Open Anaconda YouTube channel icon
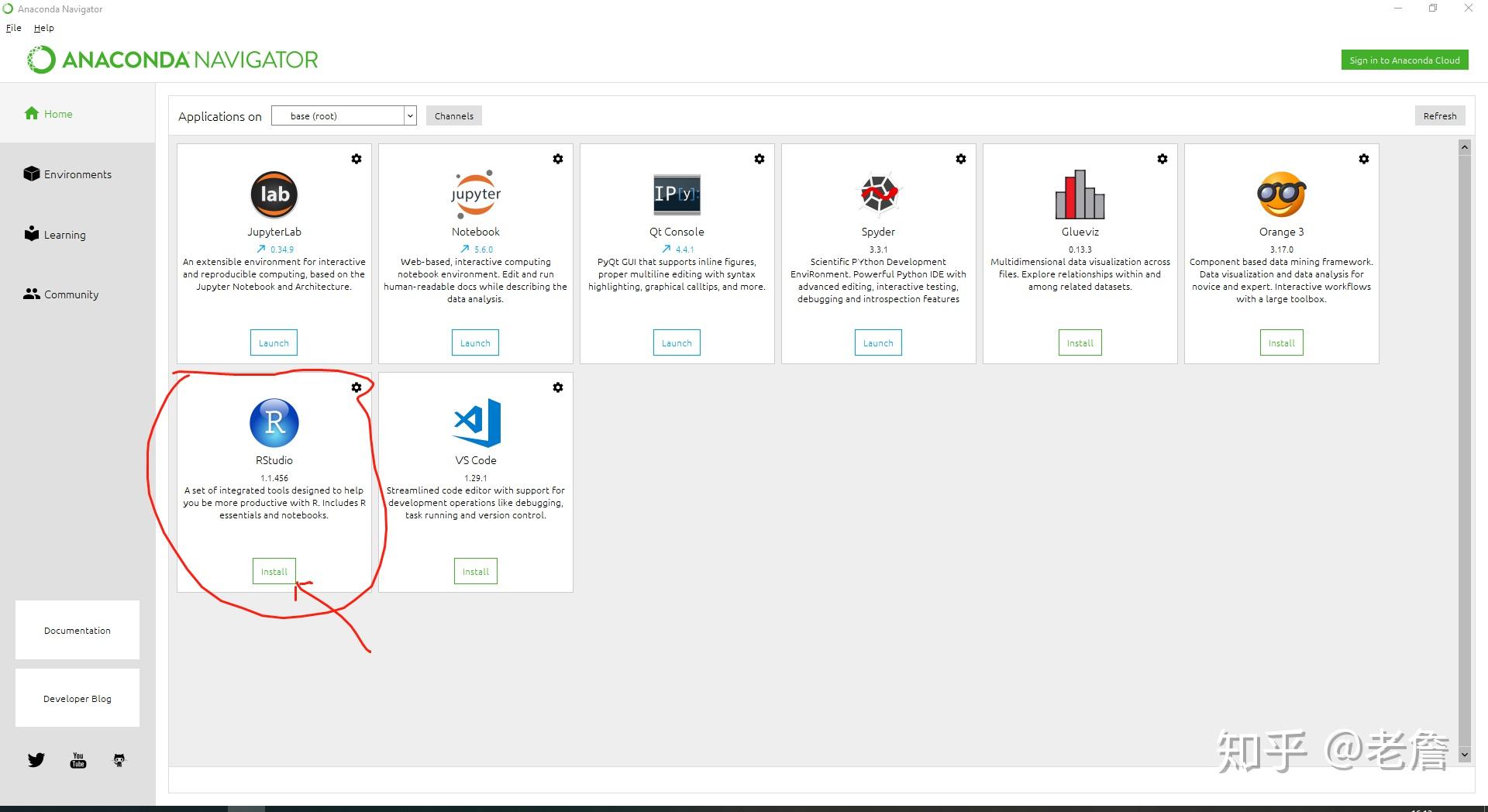The image size is (1488, 812). [x=78, y=760]
